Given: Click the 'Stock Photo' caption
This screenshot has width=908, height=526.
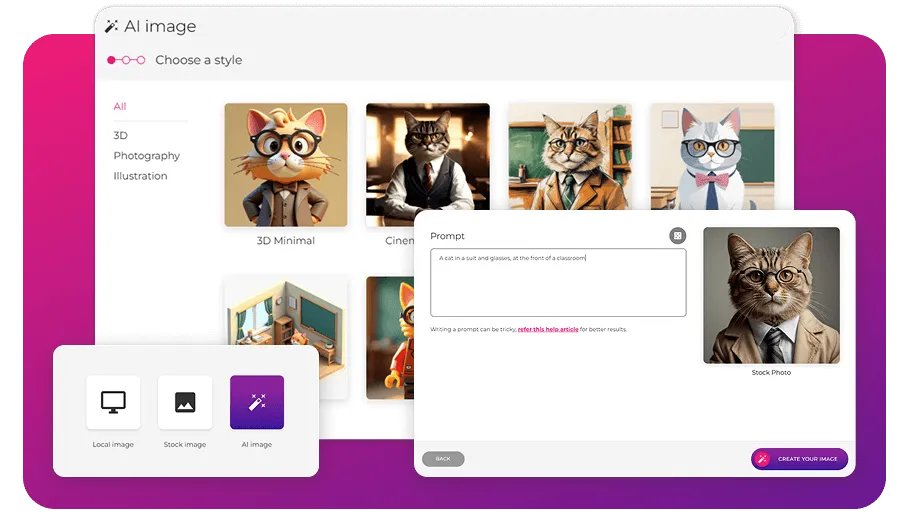Looking at the screenshot, I should (x=771, y=372).
